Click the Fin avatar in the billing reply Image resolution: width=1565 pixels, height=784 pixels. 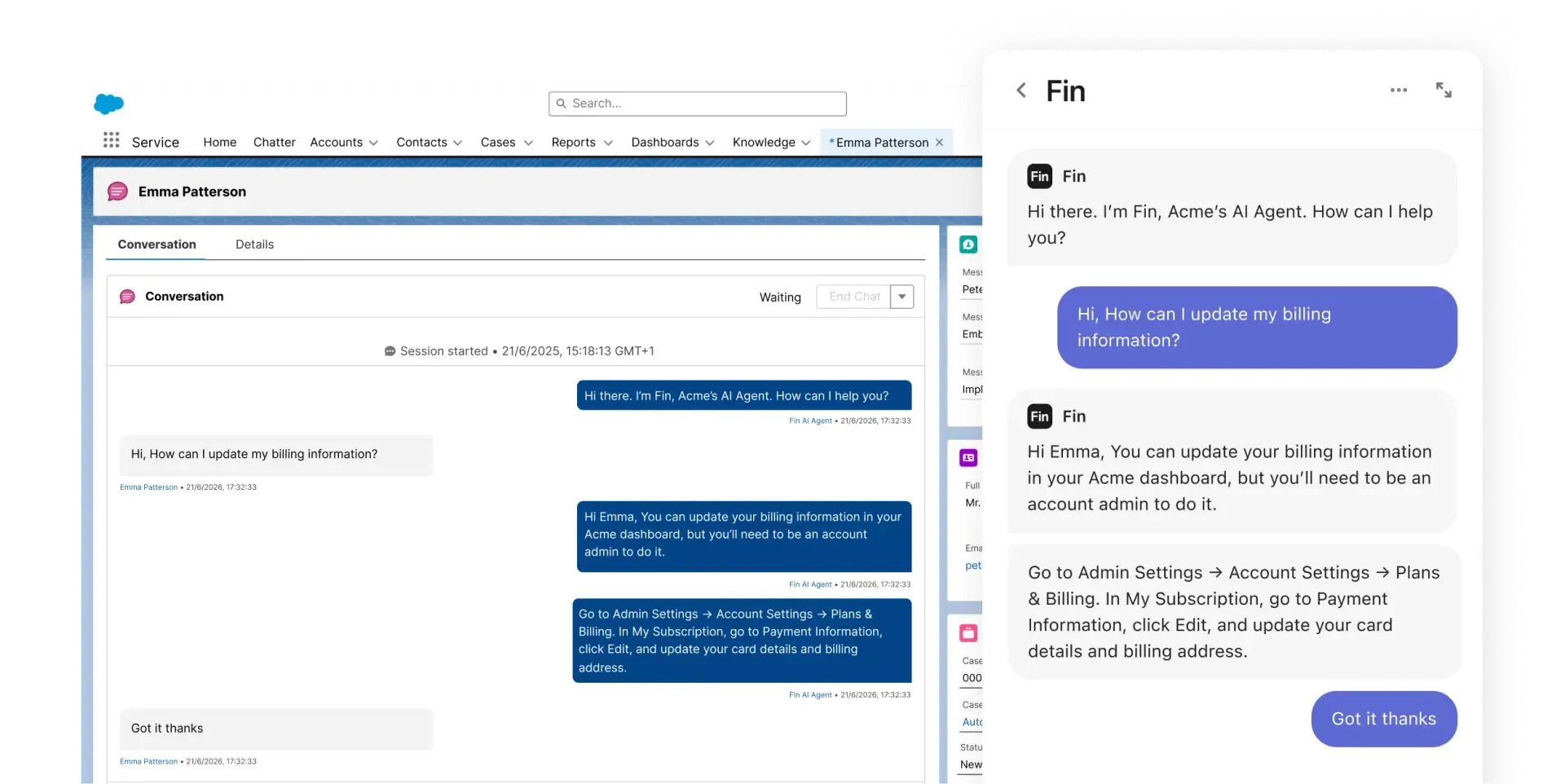pyautogui.click(x=1040, y=416)
